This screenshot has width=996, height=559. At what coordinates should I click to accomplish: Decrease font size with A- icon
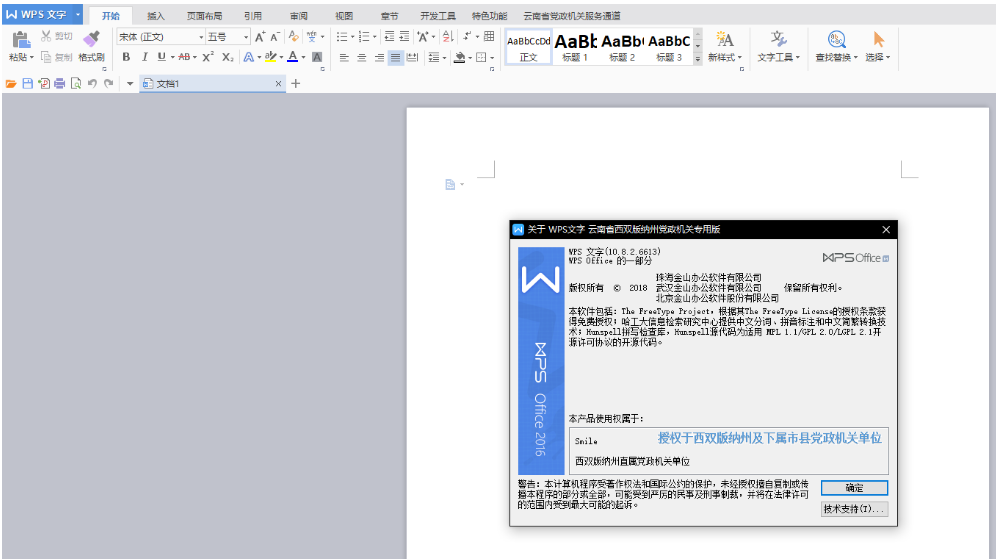click(x=275, y=37)
